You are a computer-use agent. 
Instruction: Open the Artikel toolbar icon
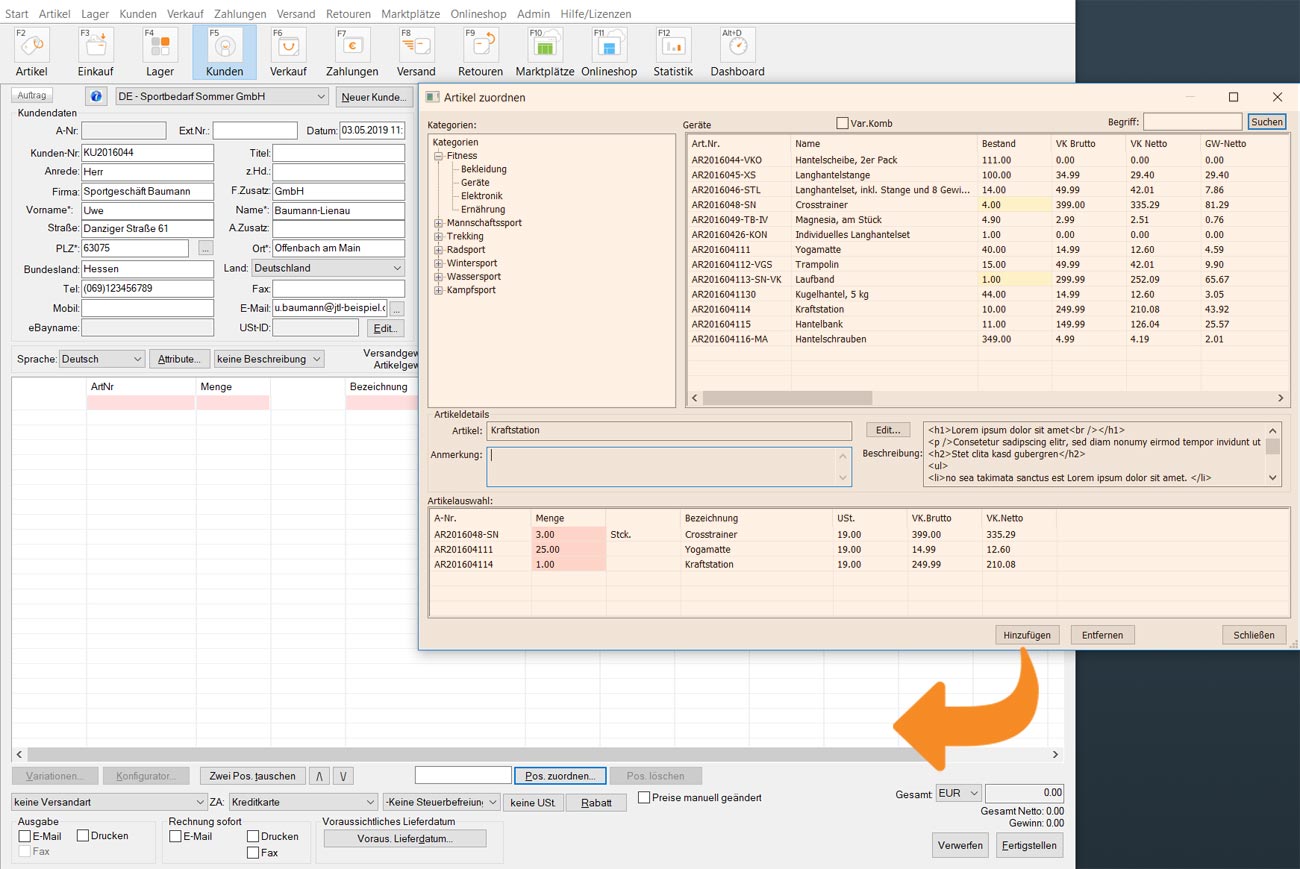(x=31, y=47)
